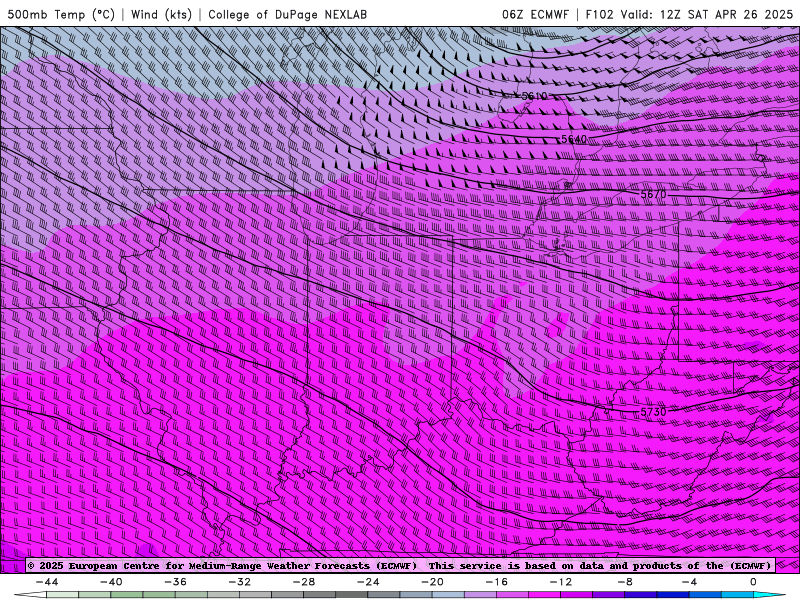This screenshot has height=600, width=800.
Task: Click the -20 colorbar tick label
Action: [432, 582]
